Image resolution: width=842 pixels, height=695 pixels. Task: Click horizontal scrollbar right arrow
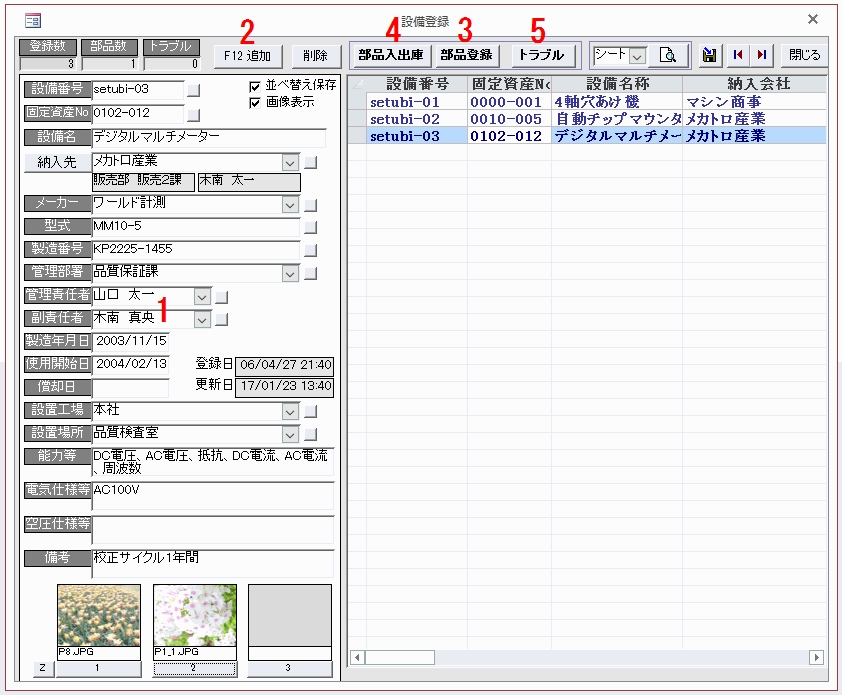pyautogui.click(x=817, y=657)
